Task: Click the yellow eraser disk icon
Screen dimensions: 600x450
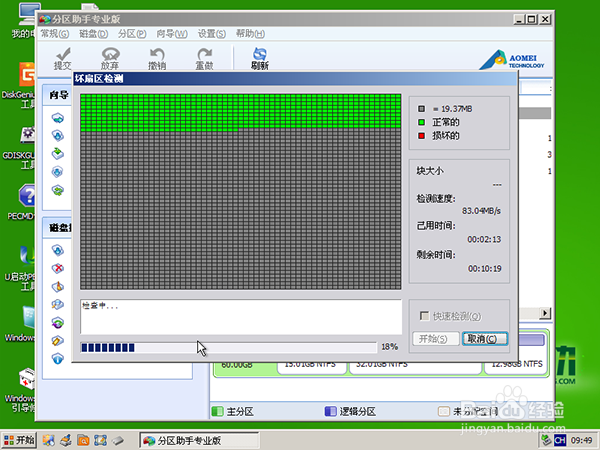Action: [58, 340]
